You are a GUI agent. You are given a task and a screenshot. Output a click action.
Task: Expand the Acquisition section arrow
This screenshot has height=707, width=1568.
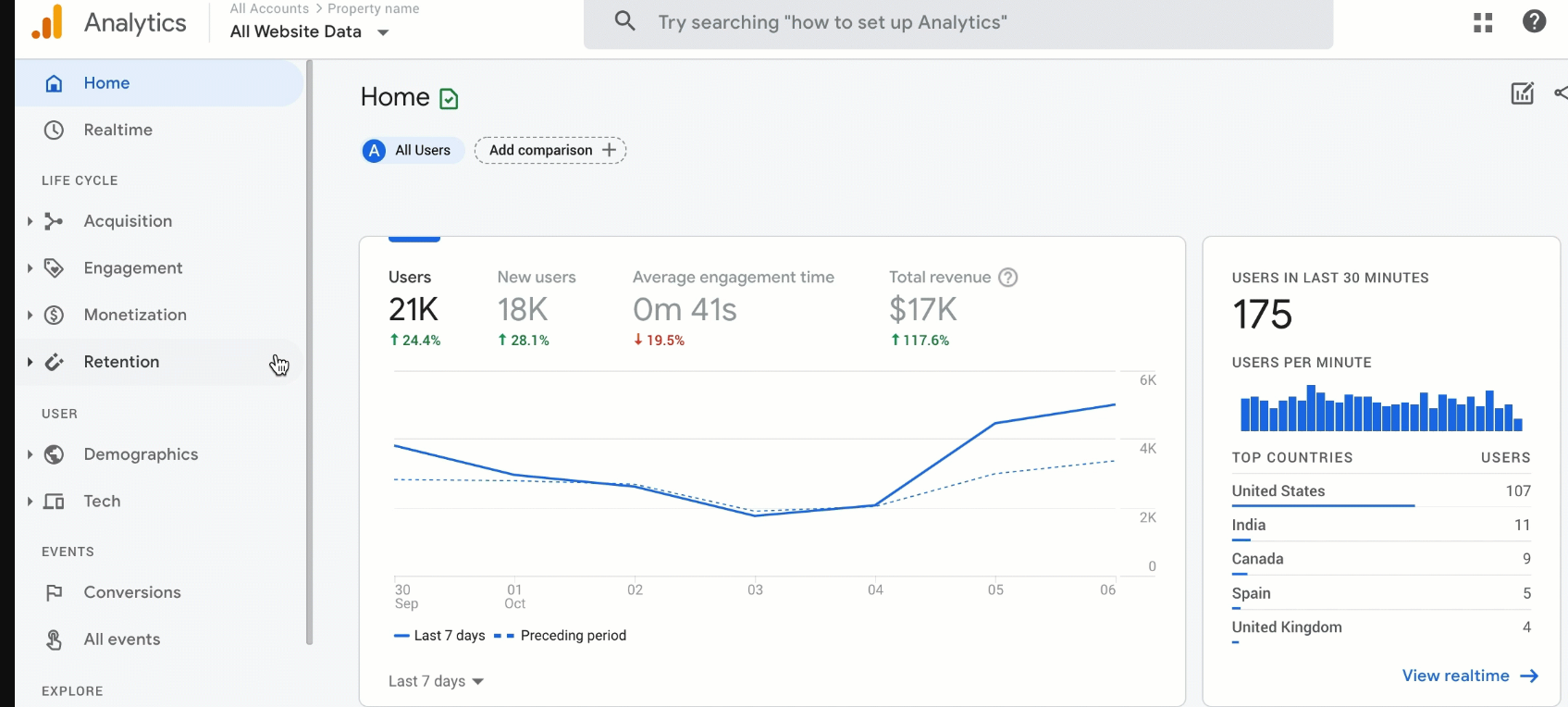[30, 221]
